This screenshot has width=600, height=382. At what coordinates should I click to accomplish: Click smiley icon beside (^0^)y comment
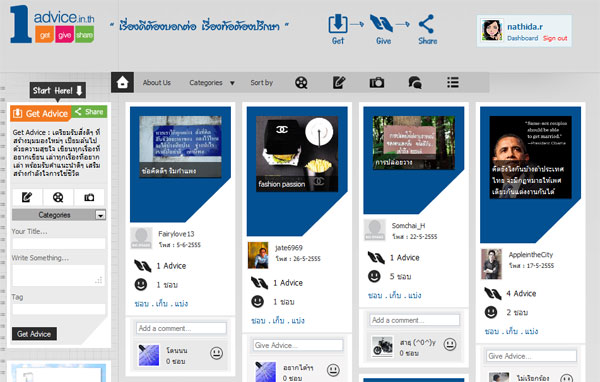coord(450,344)
